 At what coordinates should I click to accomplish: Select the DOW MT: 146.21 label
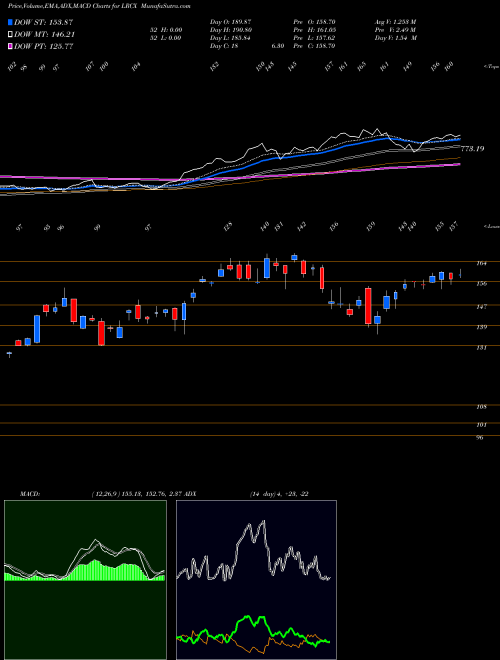pos(45,35)
